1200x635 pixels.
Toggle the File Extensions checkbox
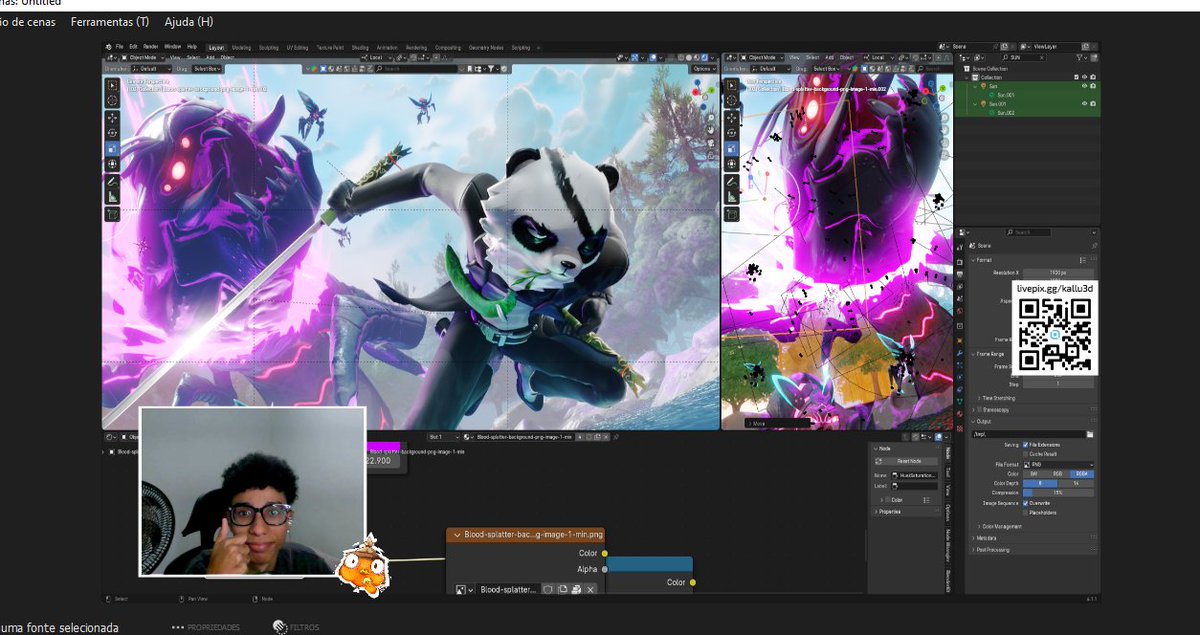pyautogui.click(x=1025, y=445)
